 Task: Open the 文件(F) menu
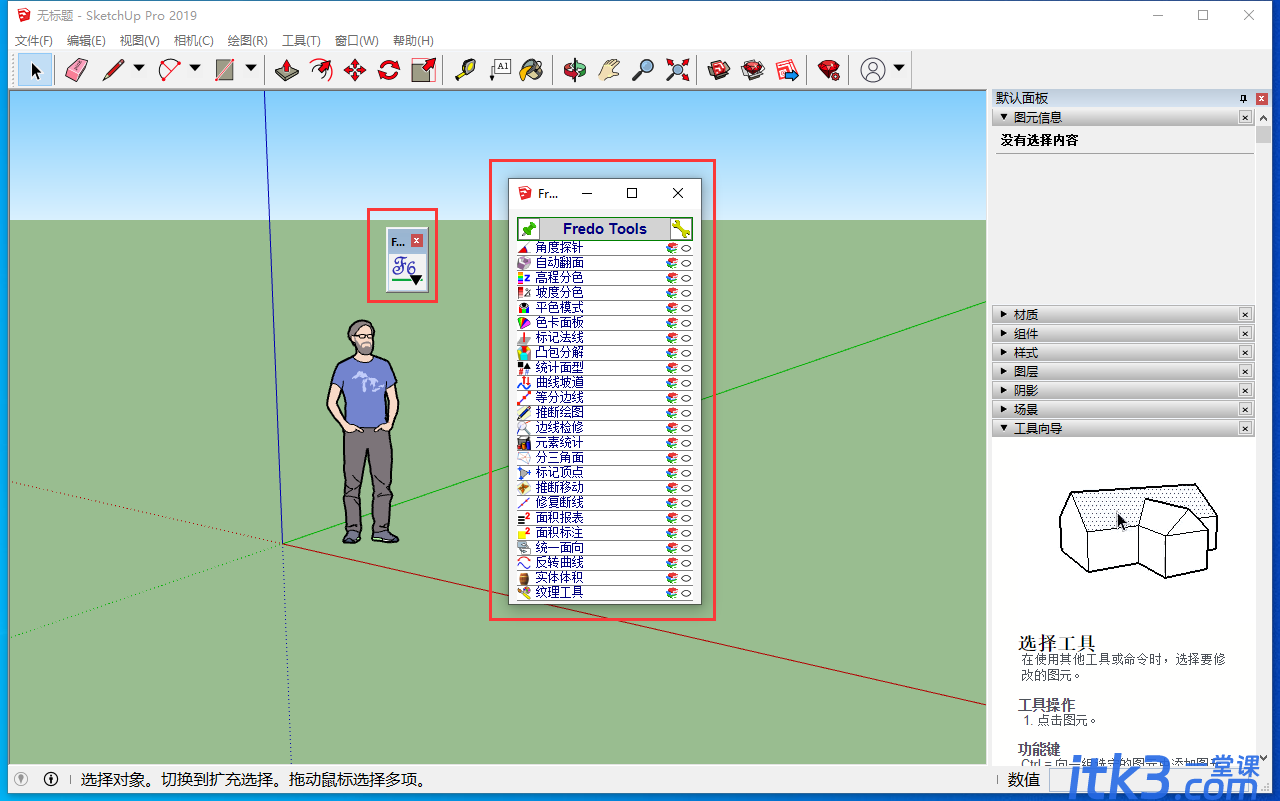pos(34,41)
